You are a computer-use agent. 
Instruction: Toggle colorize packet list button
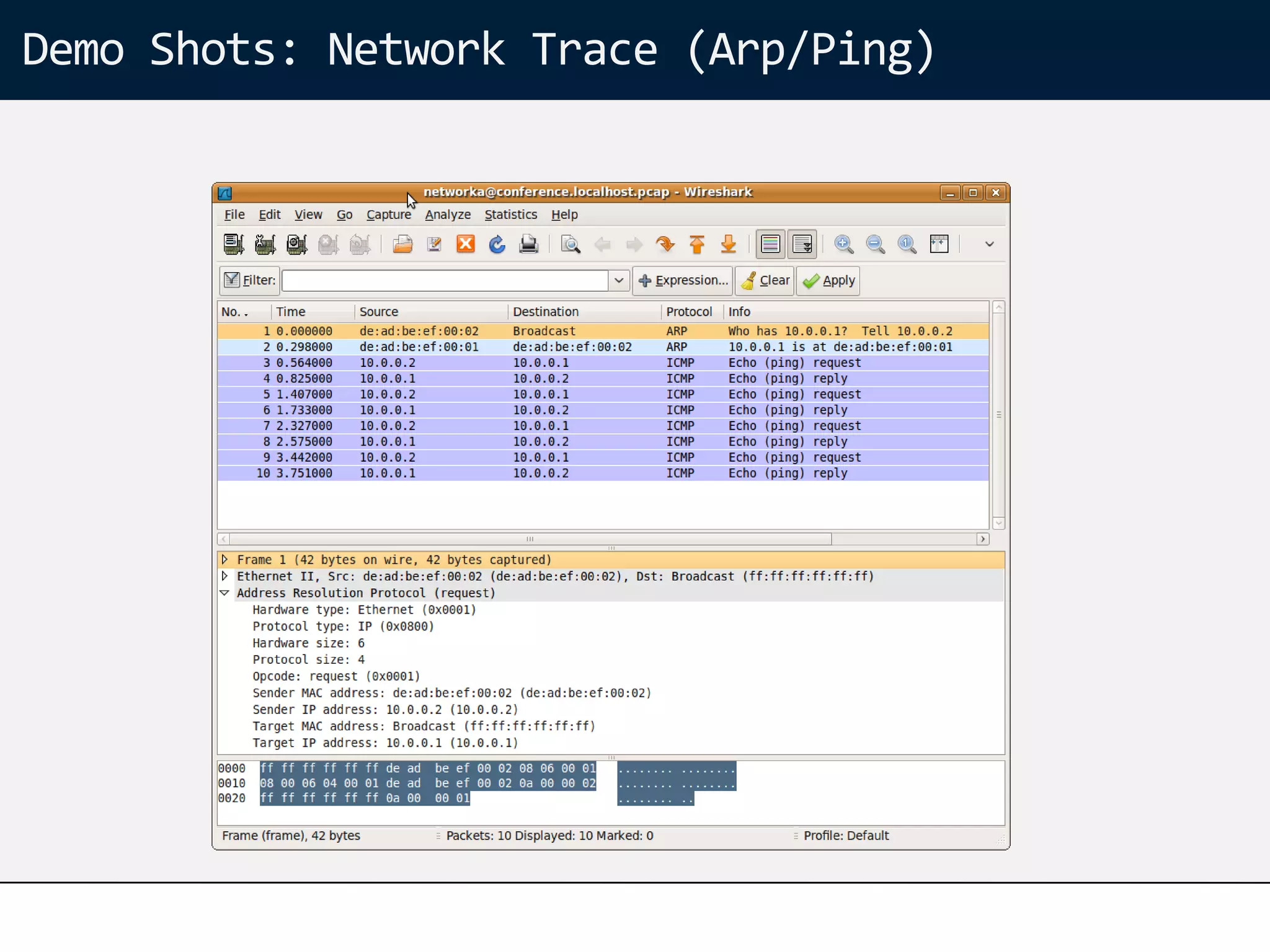tap(771, 244)
